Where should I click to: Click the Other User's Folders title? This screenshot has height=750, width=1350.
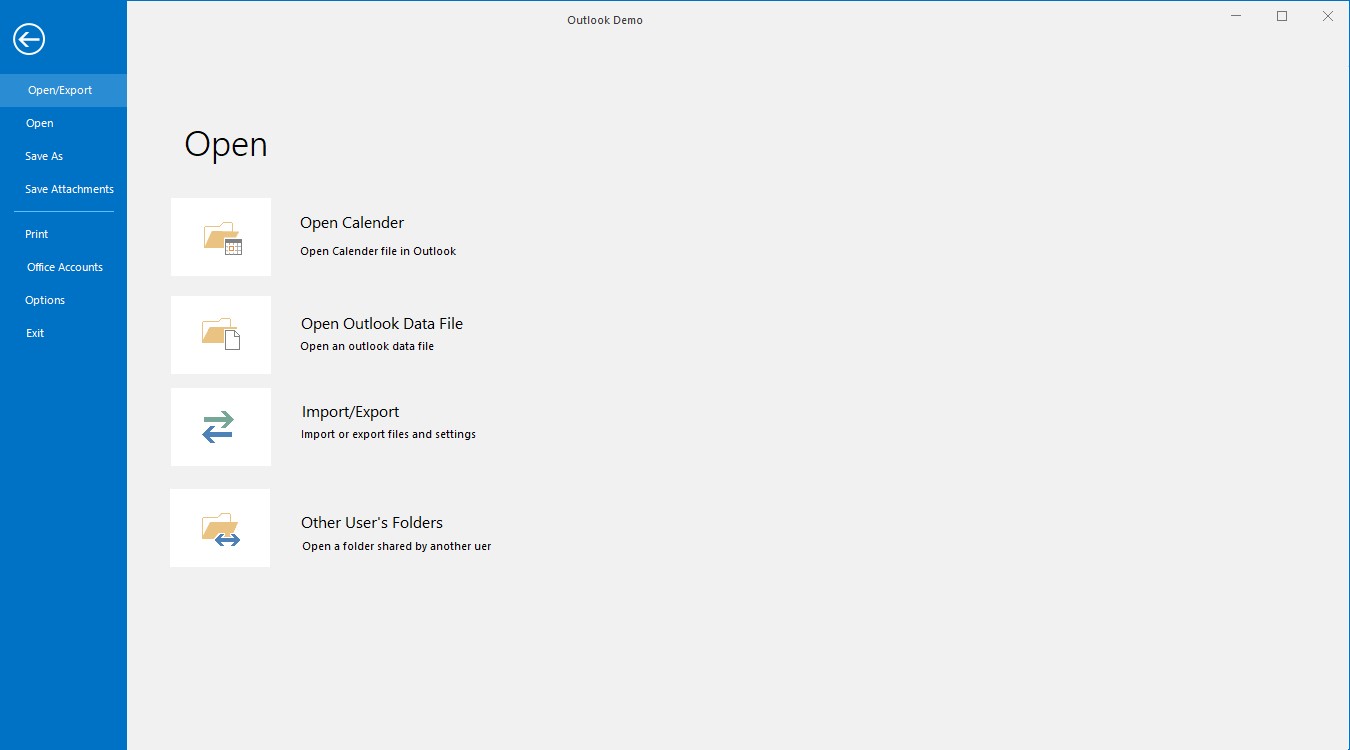372,523
